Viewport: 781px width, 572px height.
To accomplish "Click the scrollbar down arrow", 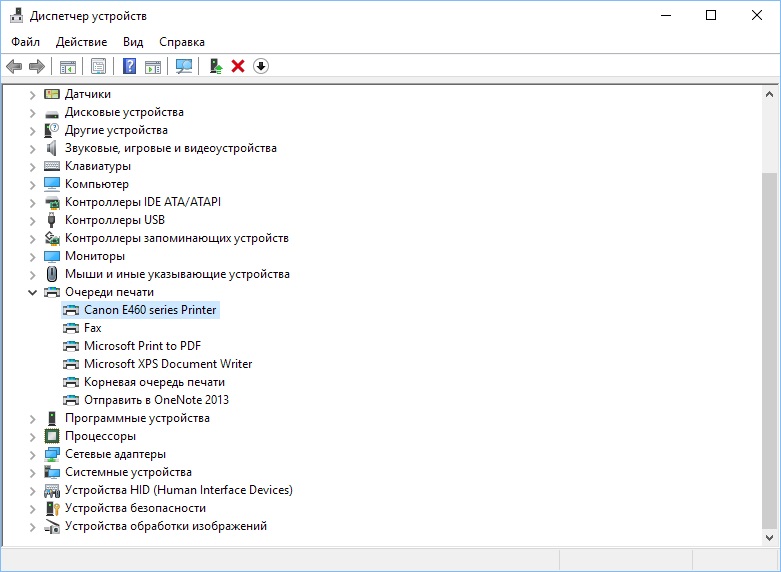I will [x=769, y=538].
